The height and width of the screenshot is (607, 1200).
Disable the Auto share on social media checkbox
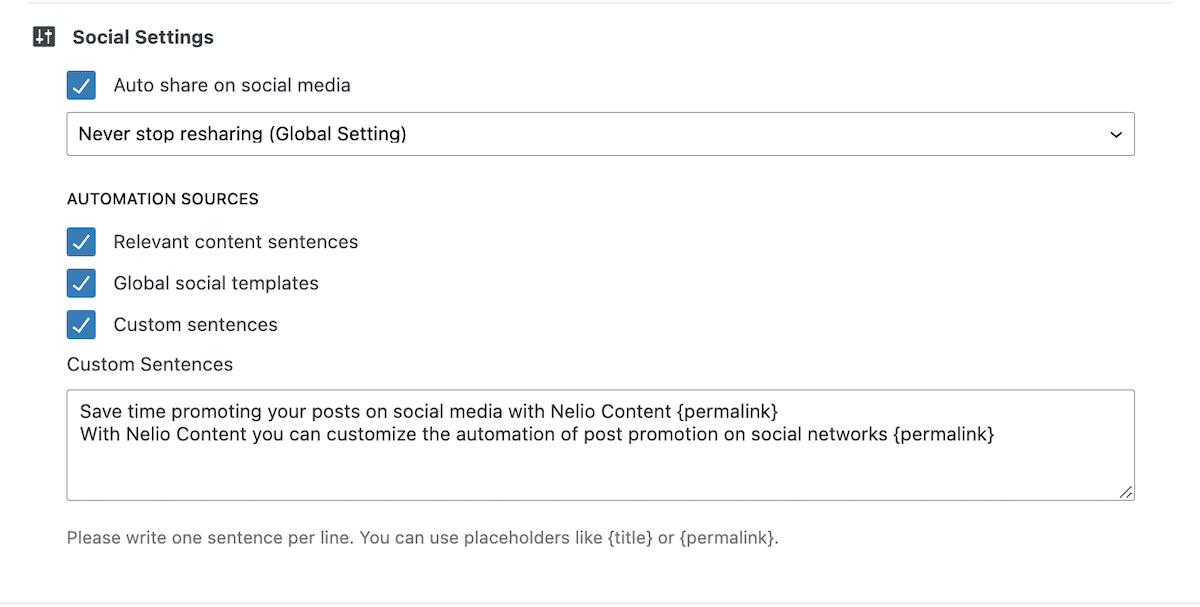(x=81, y=85)
